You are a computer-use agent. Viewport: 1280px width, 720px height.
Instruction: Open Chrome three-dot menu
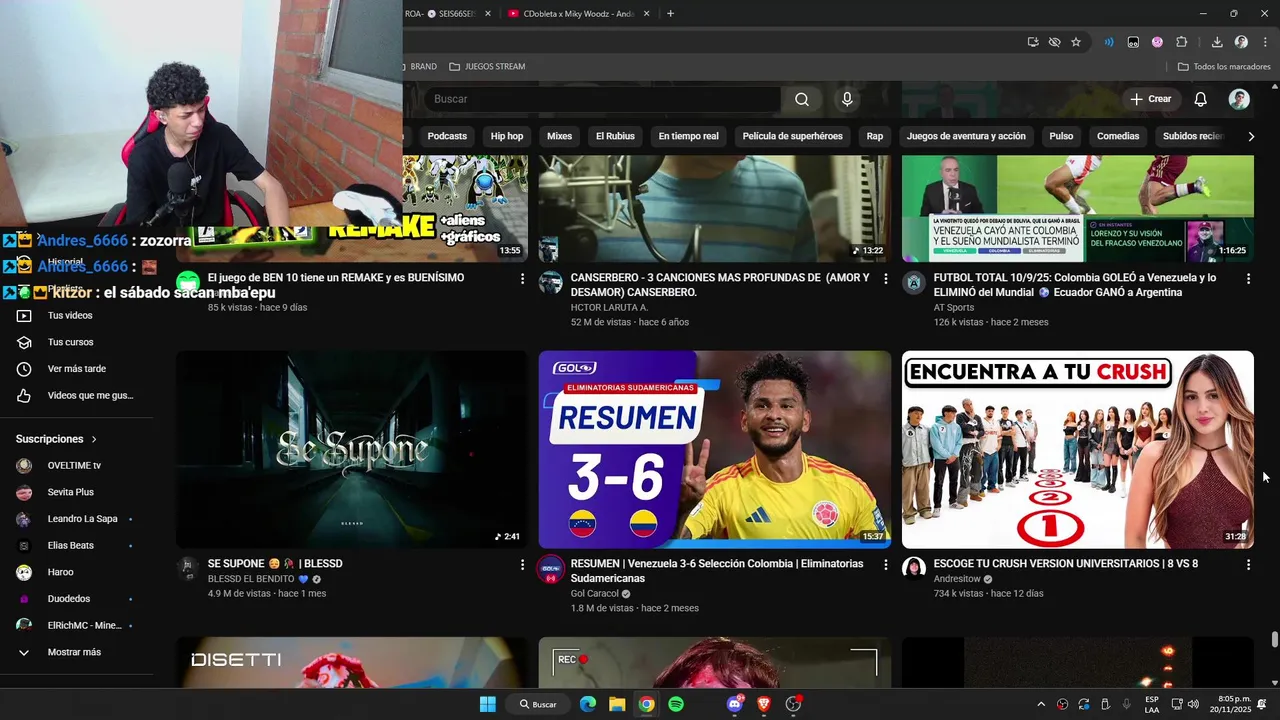point(1265,42)
